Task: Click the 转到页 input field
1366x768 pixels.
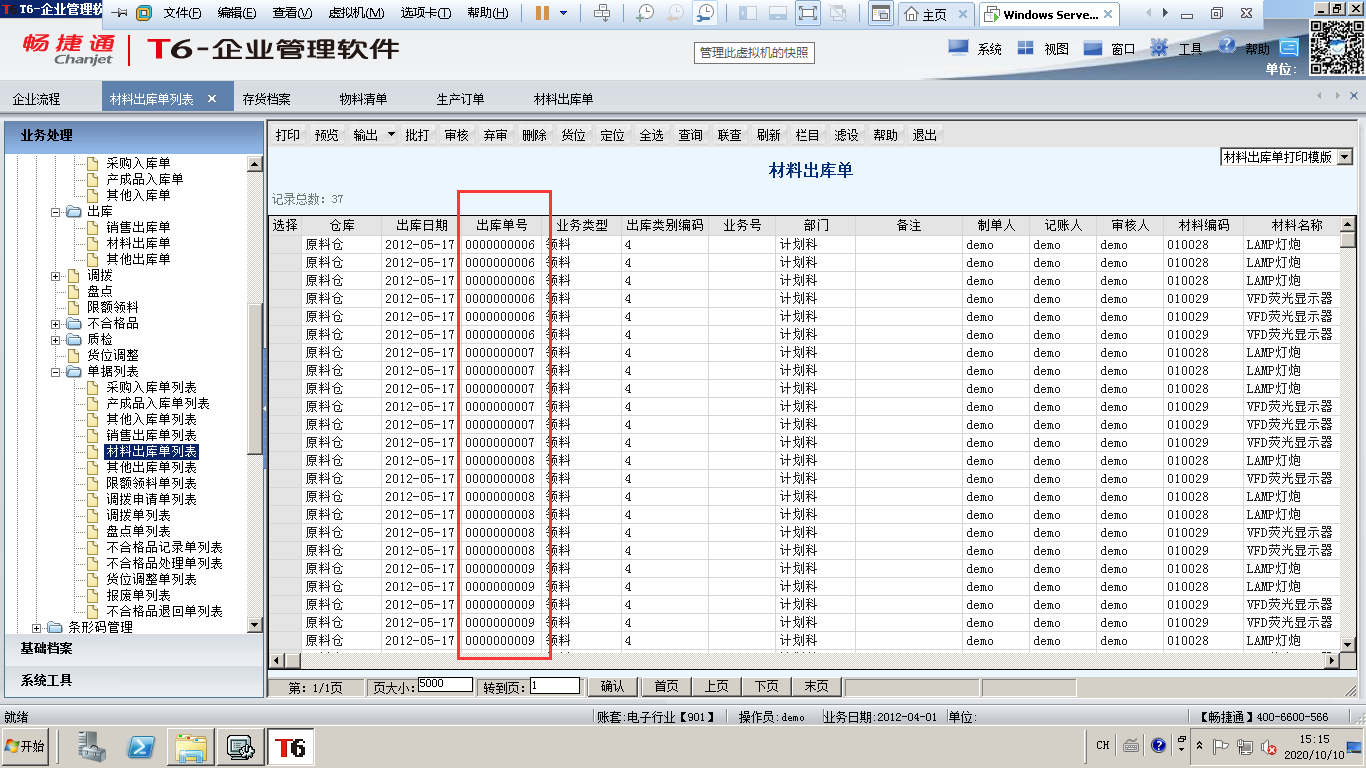Action: 555,686
